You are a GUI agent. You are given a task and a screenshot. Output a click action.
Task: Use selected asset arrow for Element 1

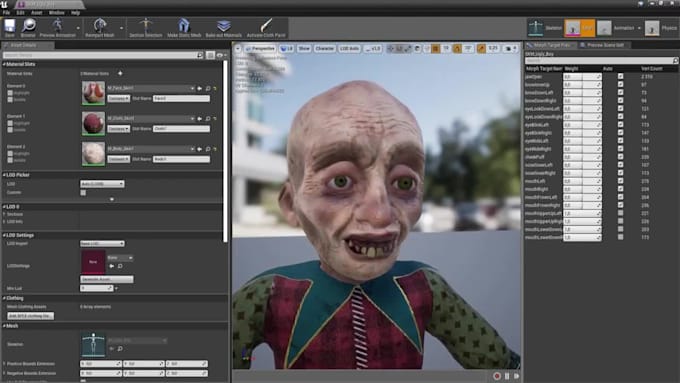(199, 118)
